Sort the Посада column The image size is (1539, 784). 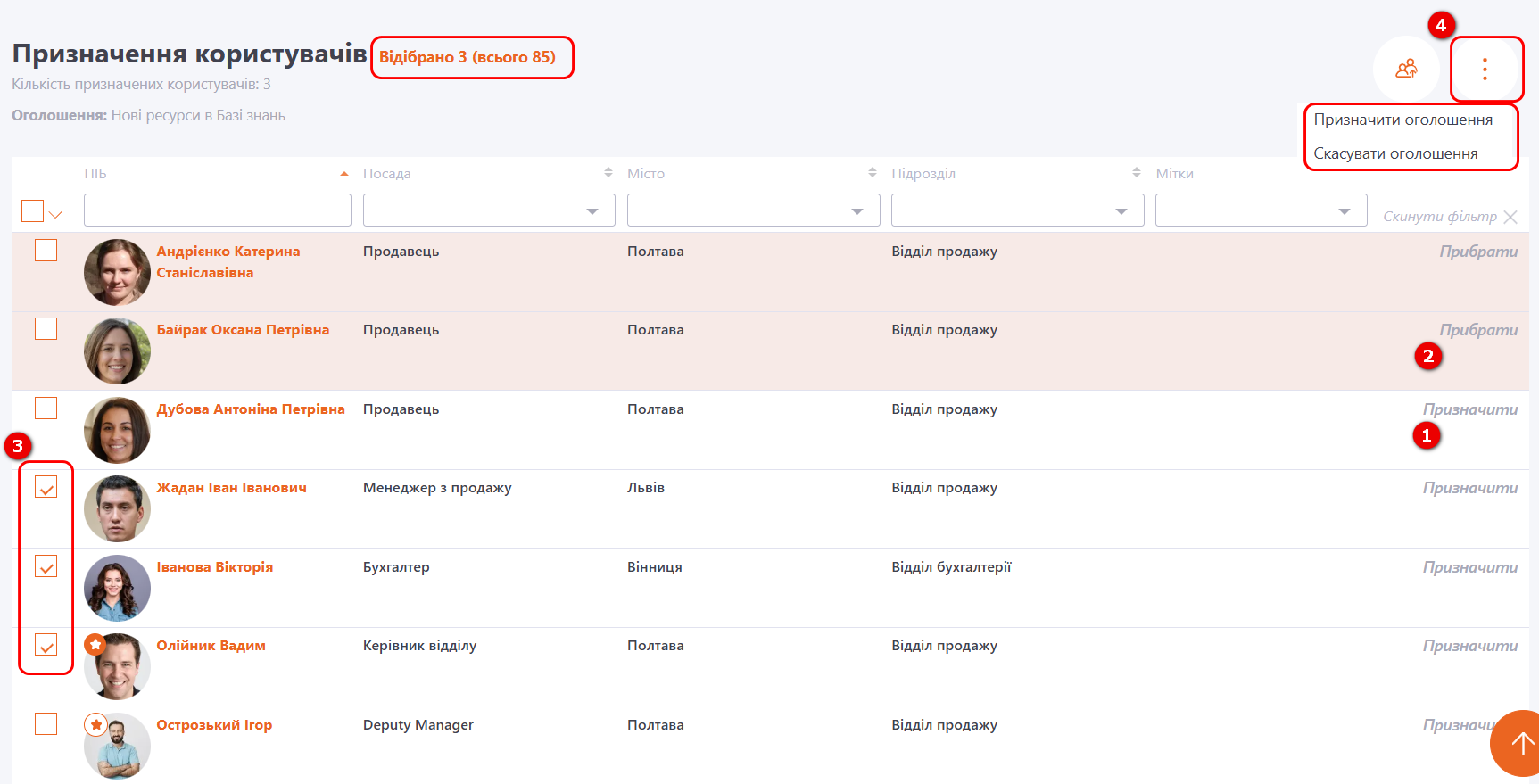pyautogui.click(x=608, y=173)
